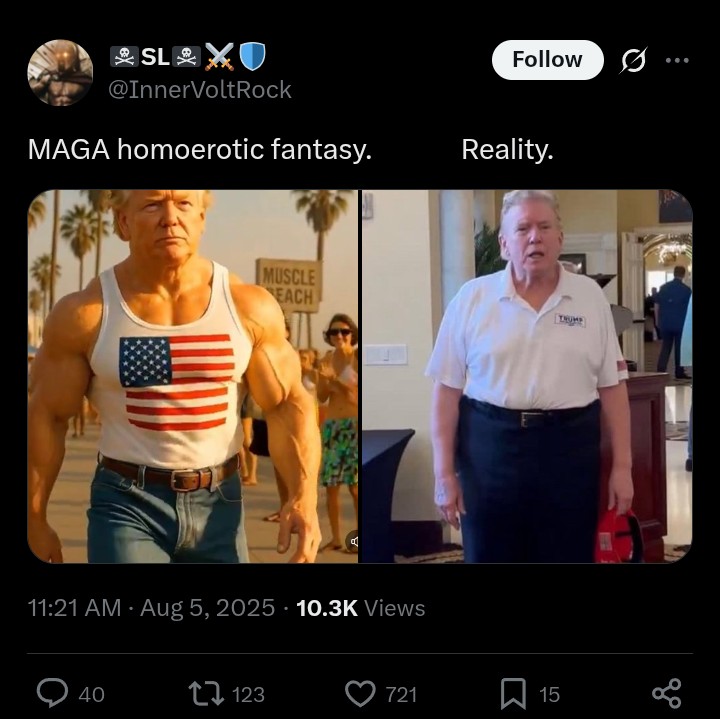Screen dimensions: 720x719
Task: Visit the @InnerVoltRock handle link
Action: pos(200,90)
